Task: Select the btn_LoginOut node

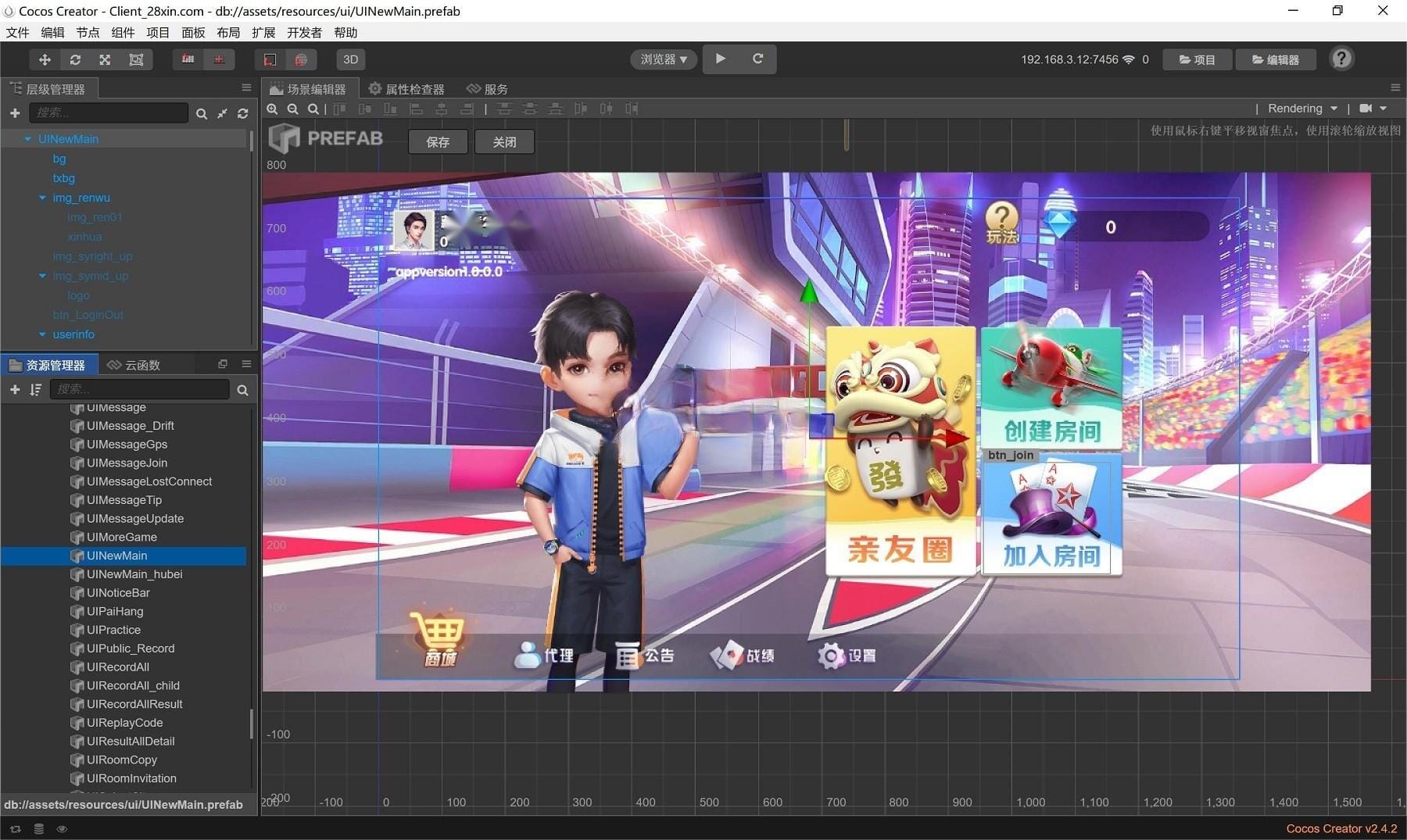Action: [88, 315]
